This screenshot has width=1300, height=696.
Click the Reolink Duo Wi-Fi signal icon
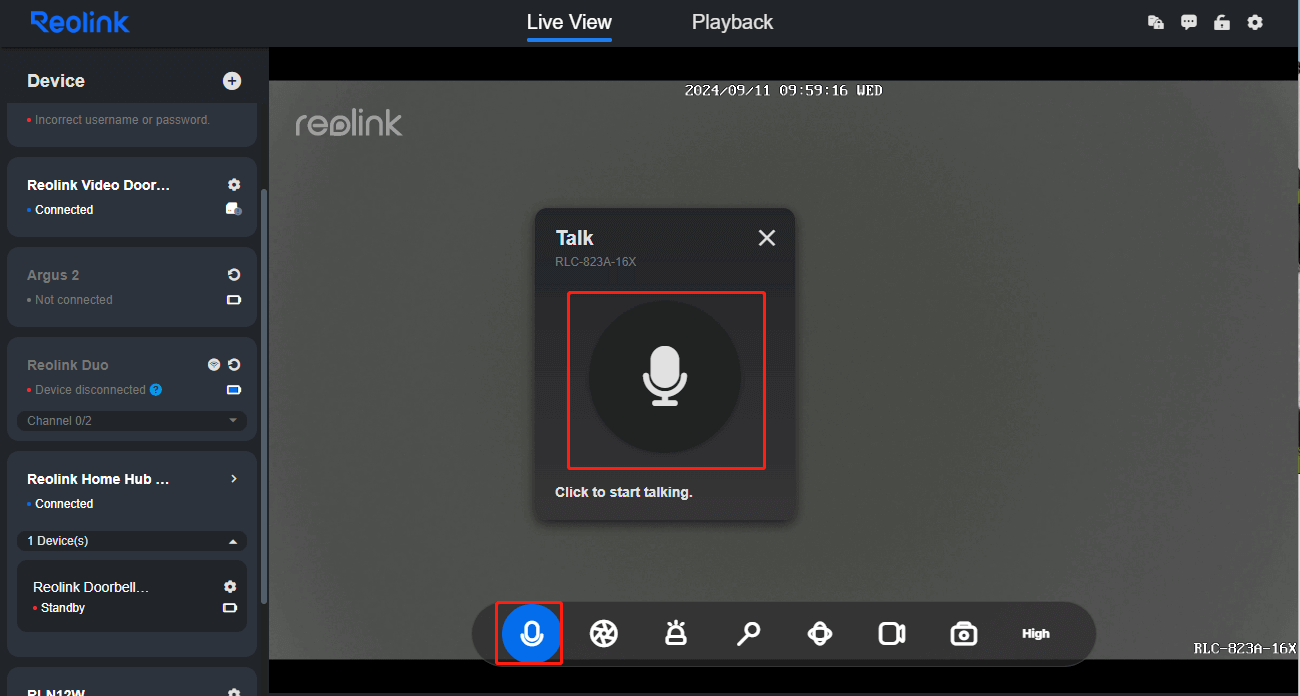point(214,365)
